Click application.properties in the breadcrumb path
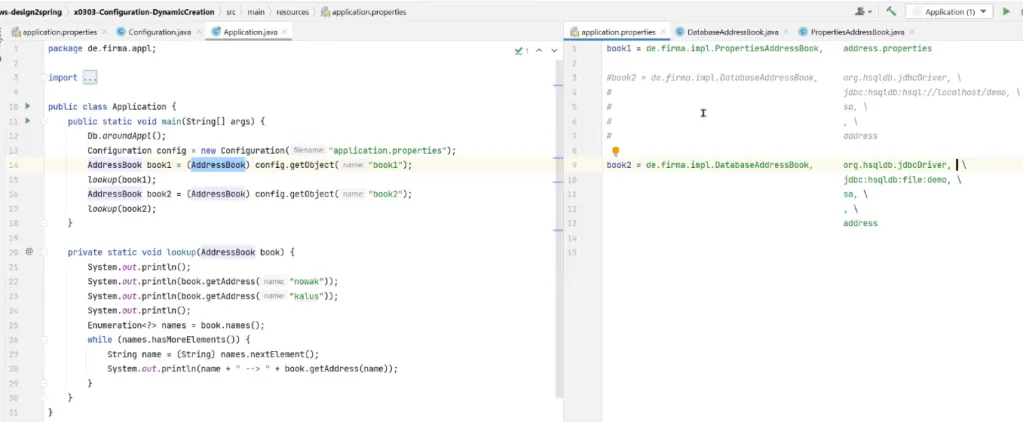The width and height of the screenshot is (1023, 422). point(369,12)
